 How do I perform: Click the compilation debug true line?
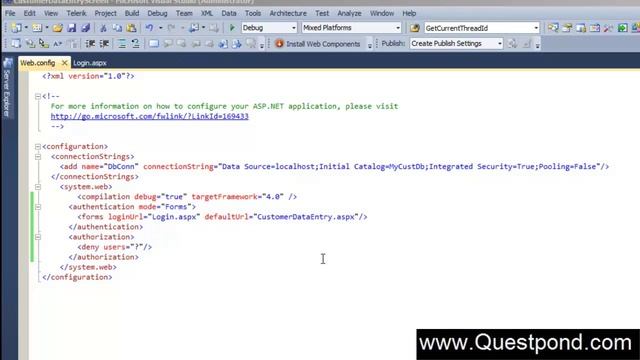[x=187, y=197]
